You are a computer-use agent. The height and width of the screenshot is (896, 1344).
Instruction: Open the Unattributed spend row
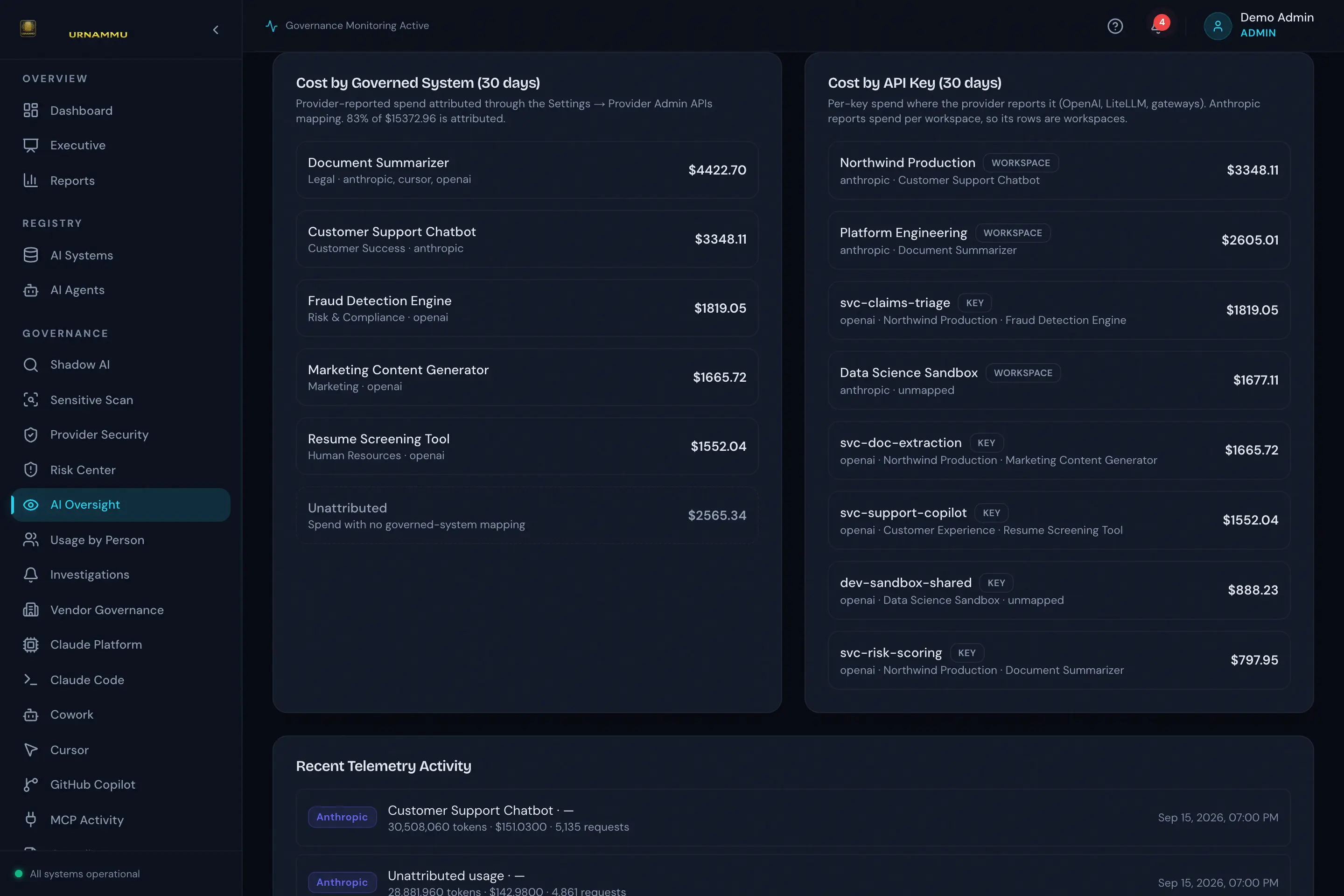pyautogui.click(x=527, y=515)
